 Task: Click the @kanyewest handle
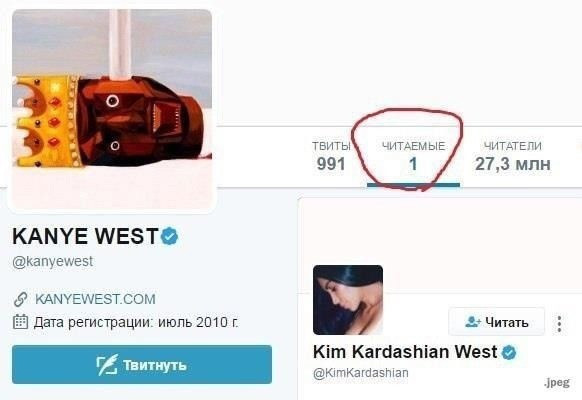point(52,262)
